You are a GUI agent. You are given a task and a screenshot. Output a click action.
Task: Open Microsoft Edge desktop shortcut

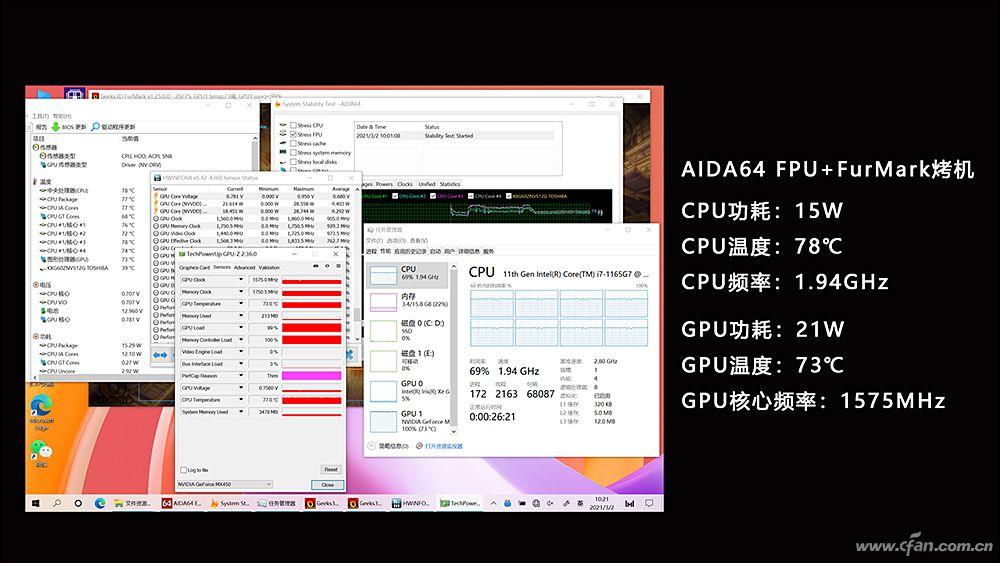click(41, 413)
